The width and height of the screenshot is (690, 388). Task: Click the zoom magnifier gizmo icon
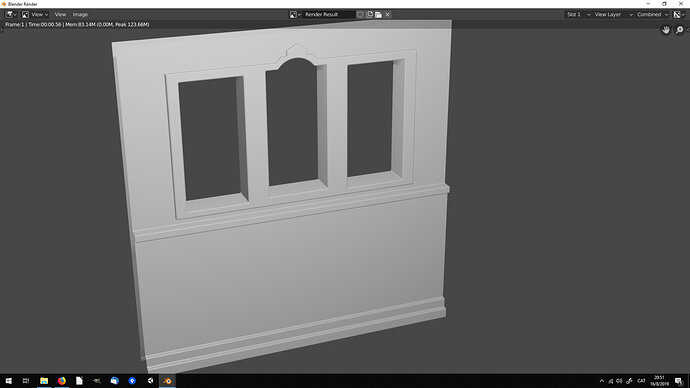(679, 30)
